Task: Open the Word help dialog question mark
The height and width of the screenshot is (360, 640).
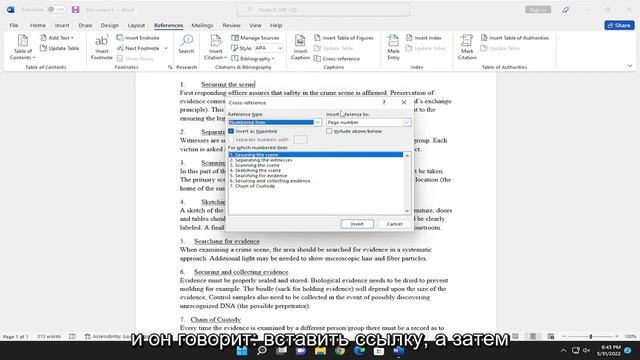Action: tap(384, 102)
